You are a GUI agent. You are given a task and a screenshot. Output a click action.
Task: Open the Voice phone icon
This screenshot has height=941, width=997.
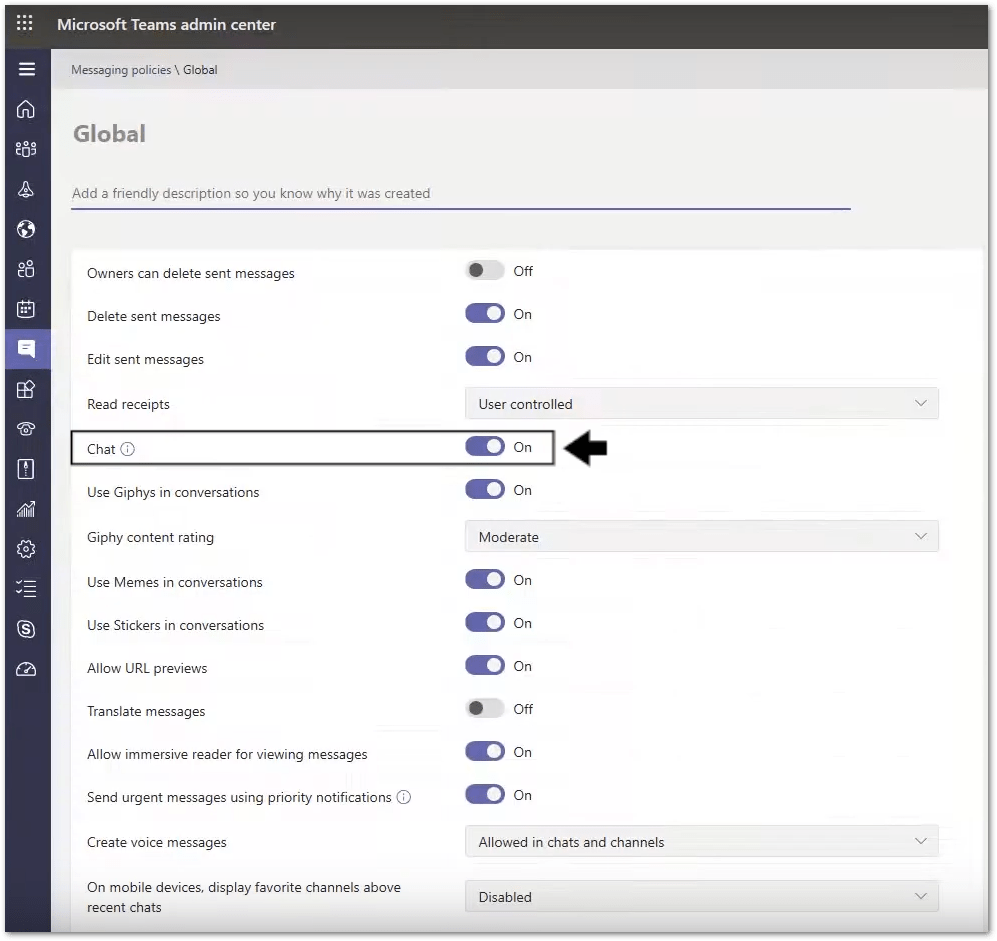tap(26, 429)
